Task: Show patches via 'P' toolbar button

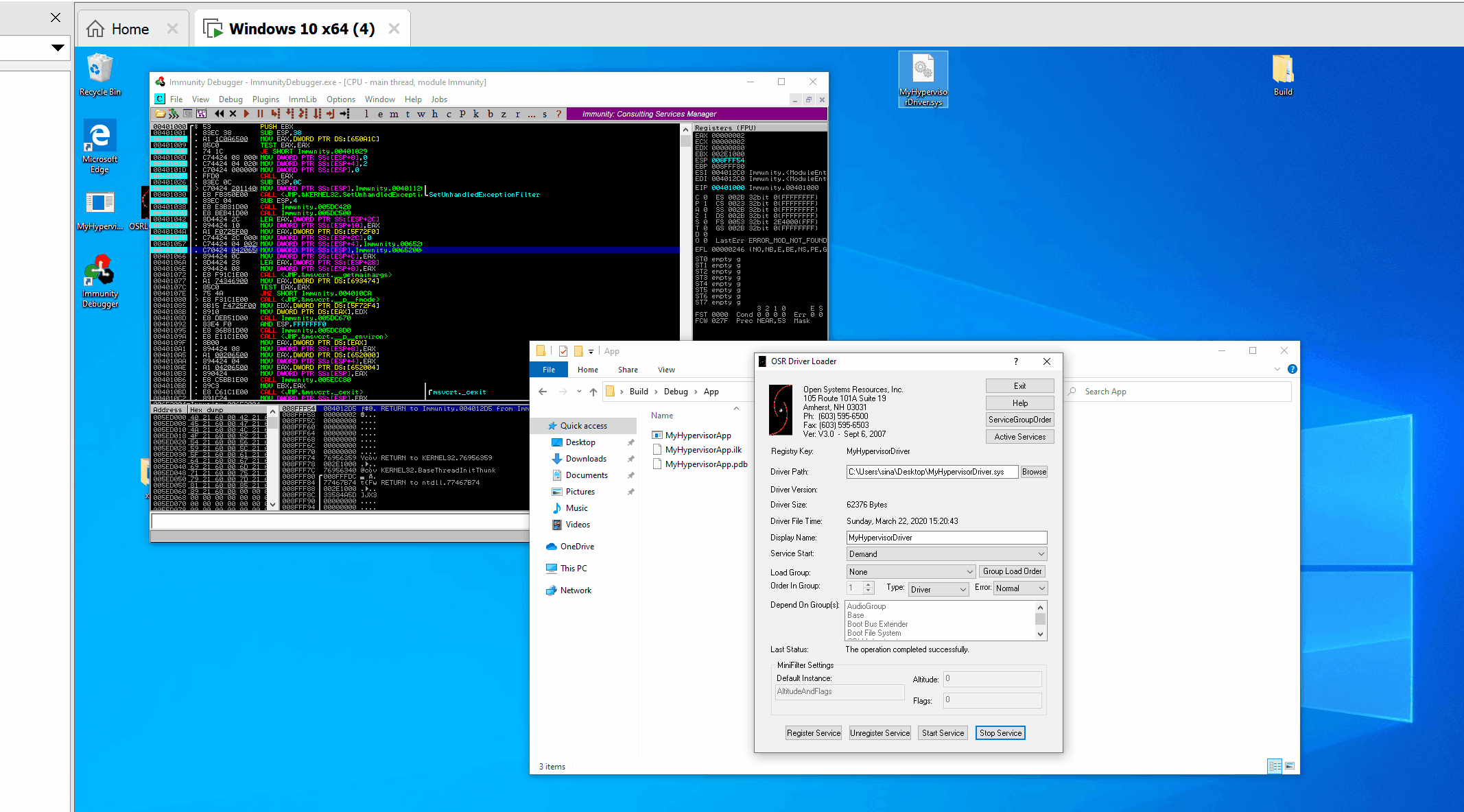Action: 462,114
